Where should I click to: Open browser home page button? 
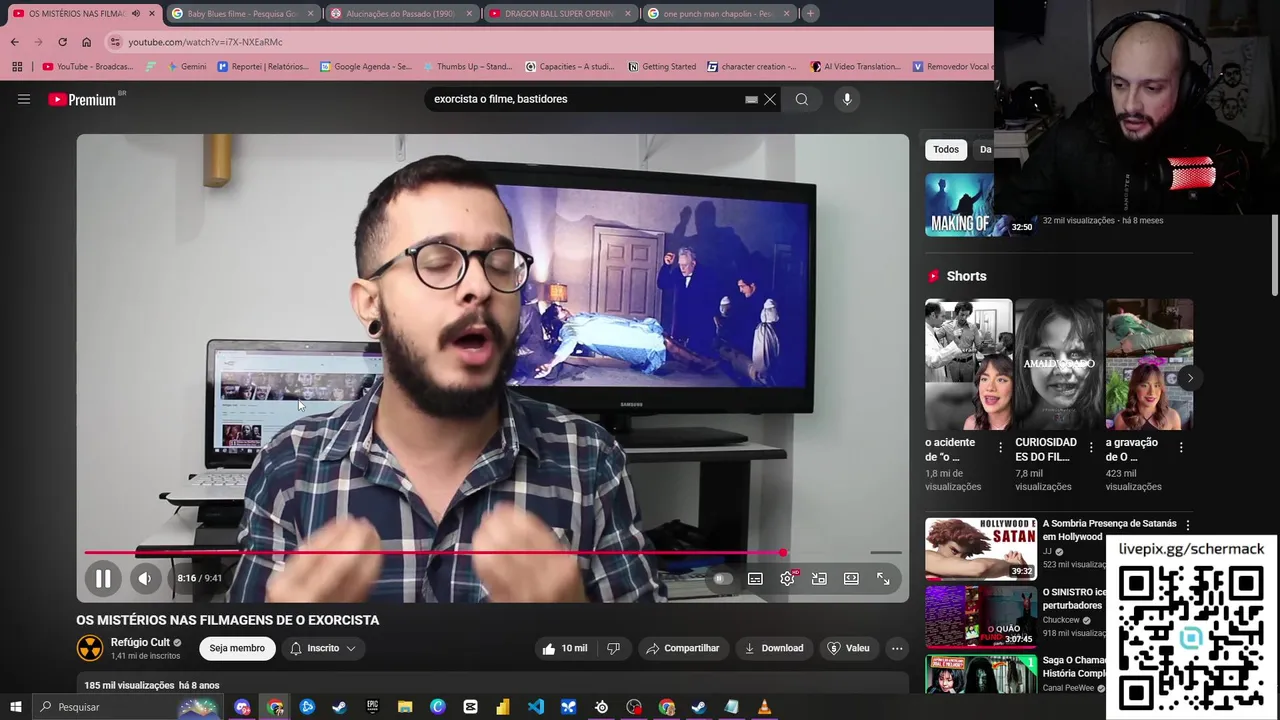pos(86,42)
